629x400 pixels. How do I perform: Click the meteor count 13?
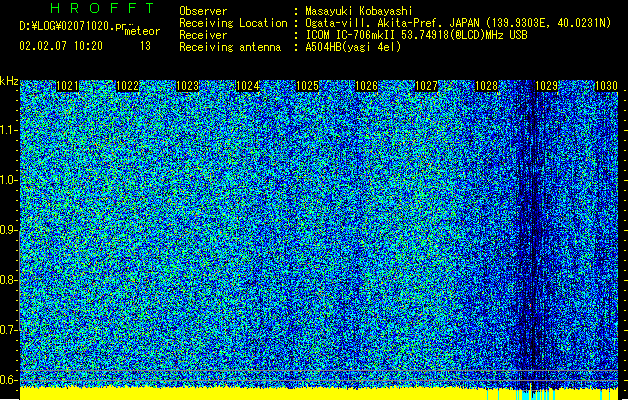point(145,46)
